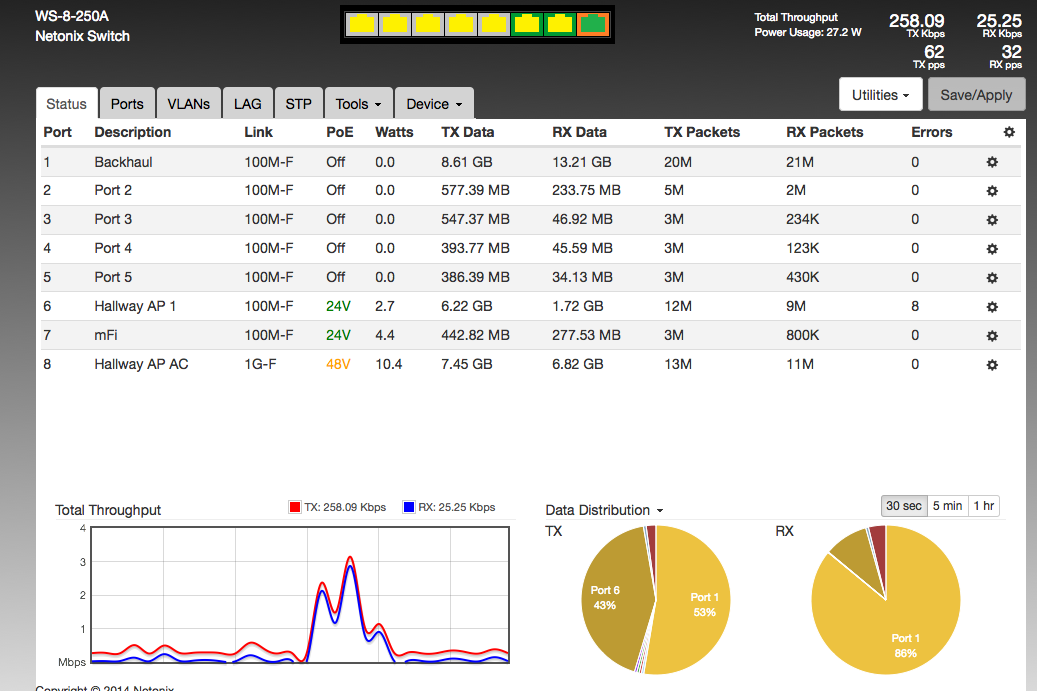This screenshot has height=691, width=1037.
Task: Click the orange port 8 icon in header
Action: 593,24
